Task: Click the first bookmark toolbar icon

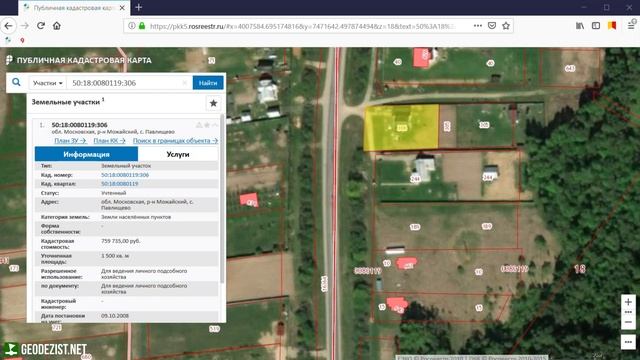Action: click(8, 40)
